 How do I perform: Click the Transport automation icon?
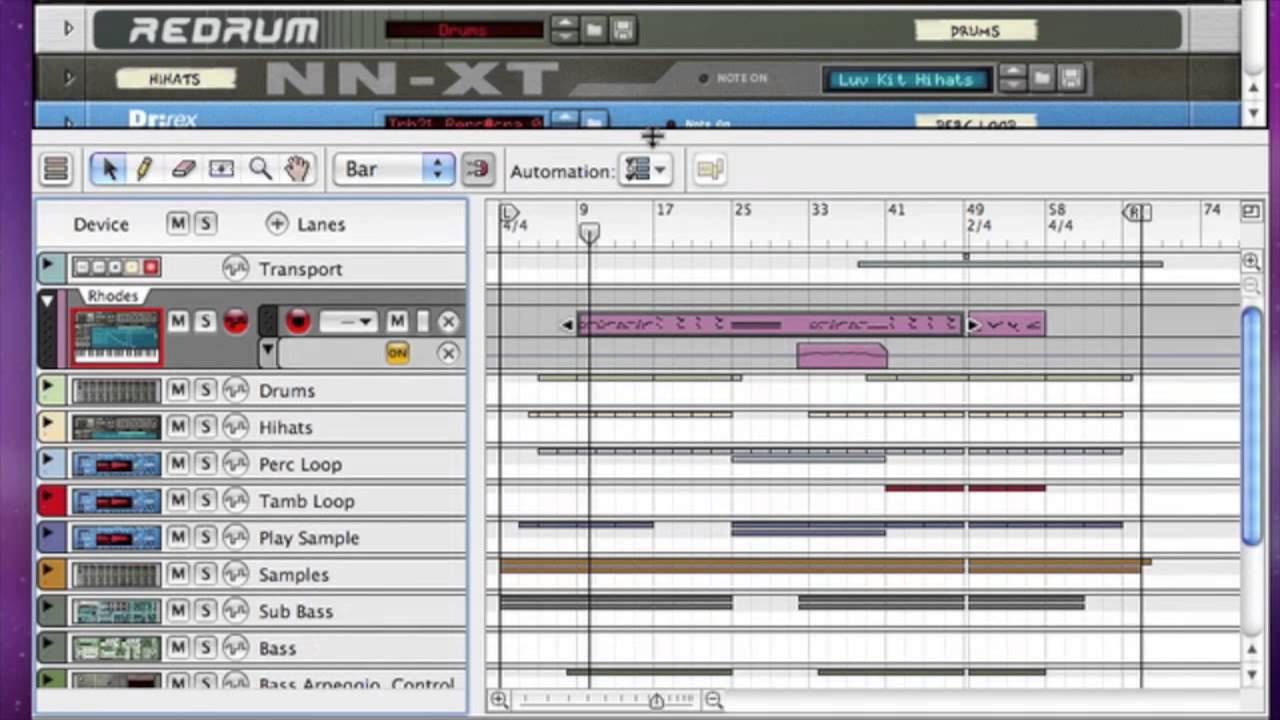coord(234,268)
